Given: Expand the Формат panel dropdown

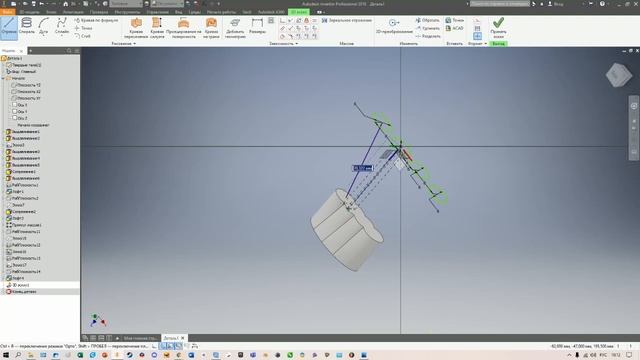Looking at the screenshot, I should [477, 43].
